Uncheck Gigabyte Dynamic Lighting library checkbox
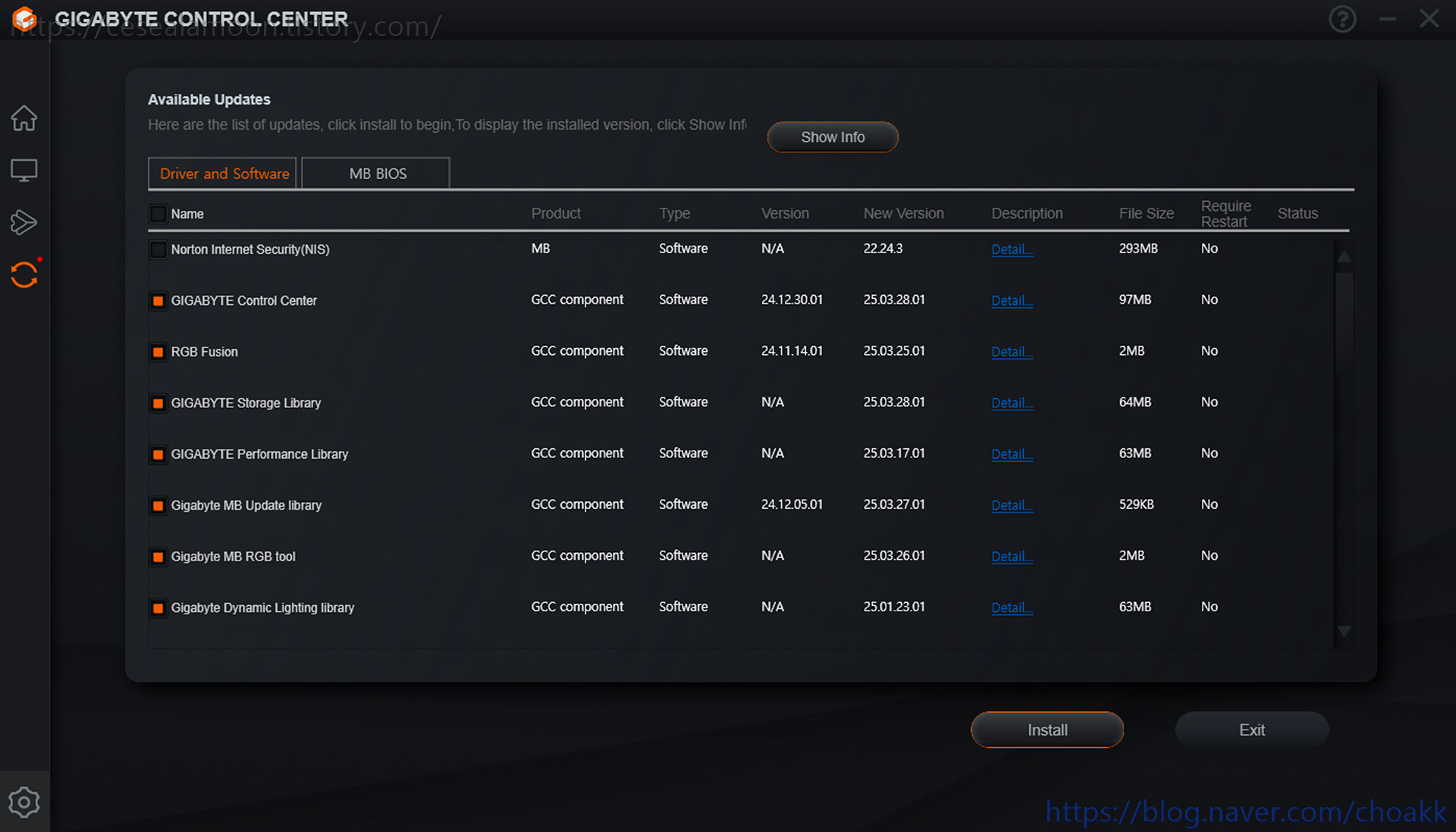Screen dimensions: 1456x832 [x=158, y=608]
